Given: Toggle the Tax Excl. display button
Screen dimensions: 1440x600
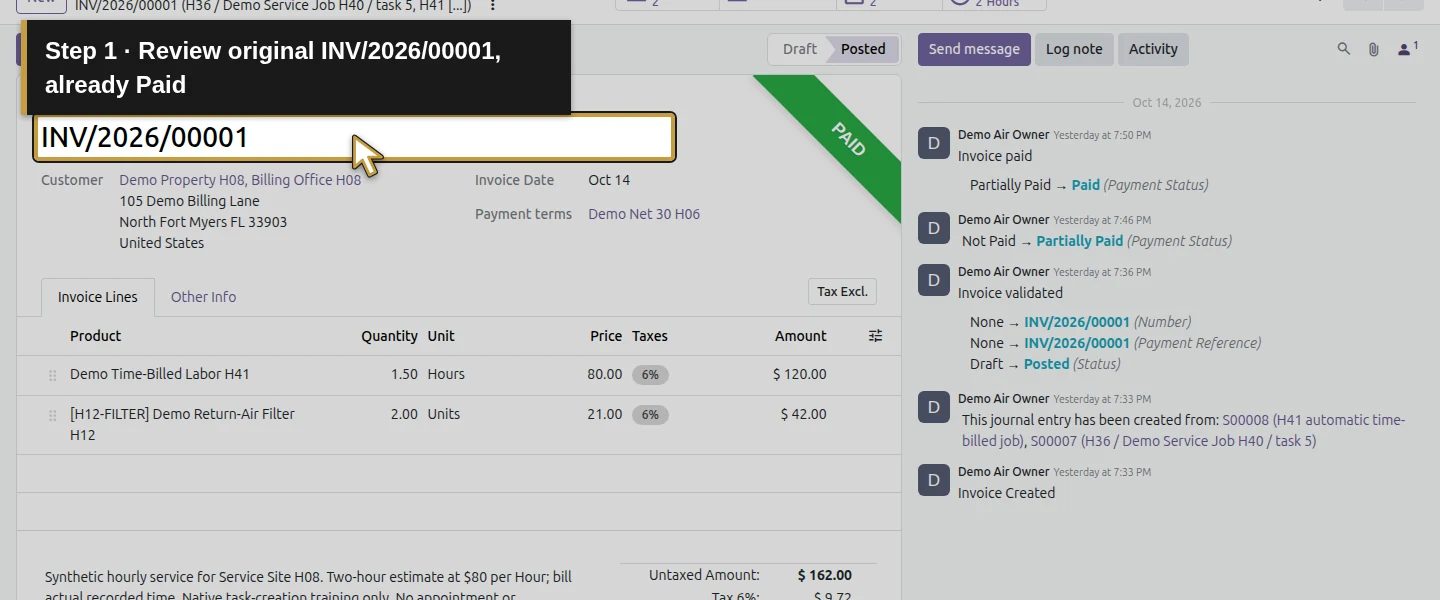Looking at the screenshot, I should 842,291.
